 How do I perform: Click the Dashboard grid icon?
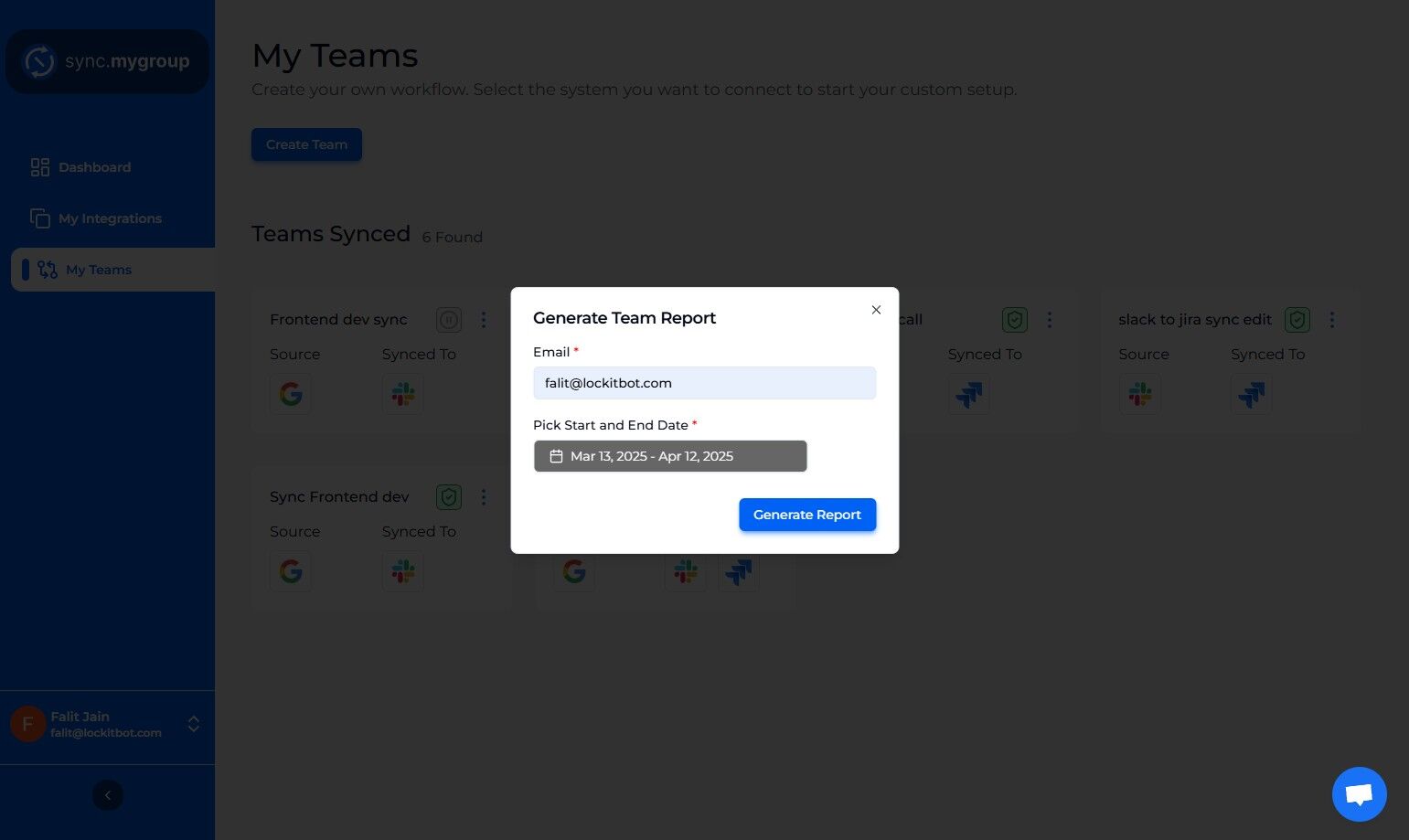point(40,167)
